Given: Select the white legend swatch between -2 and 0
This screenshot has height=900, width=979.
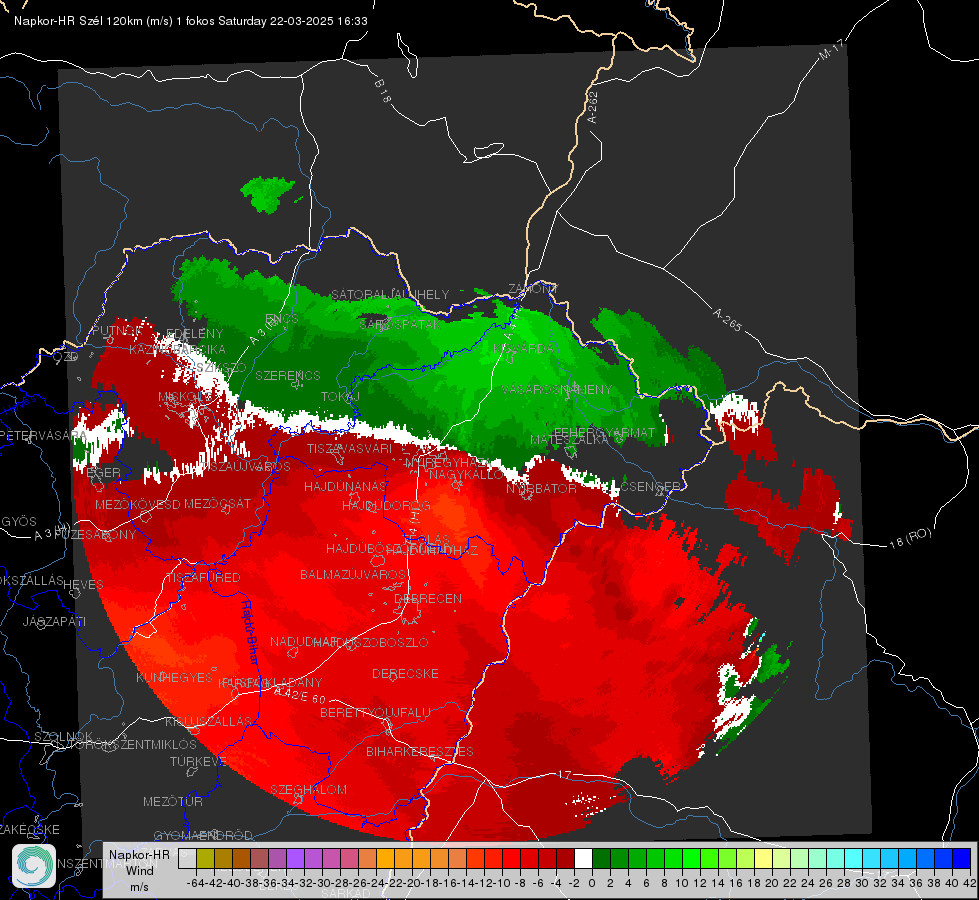Looking at the screenshot, I should tap(583, 858).
